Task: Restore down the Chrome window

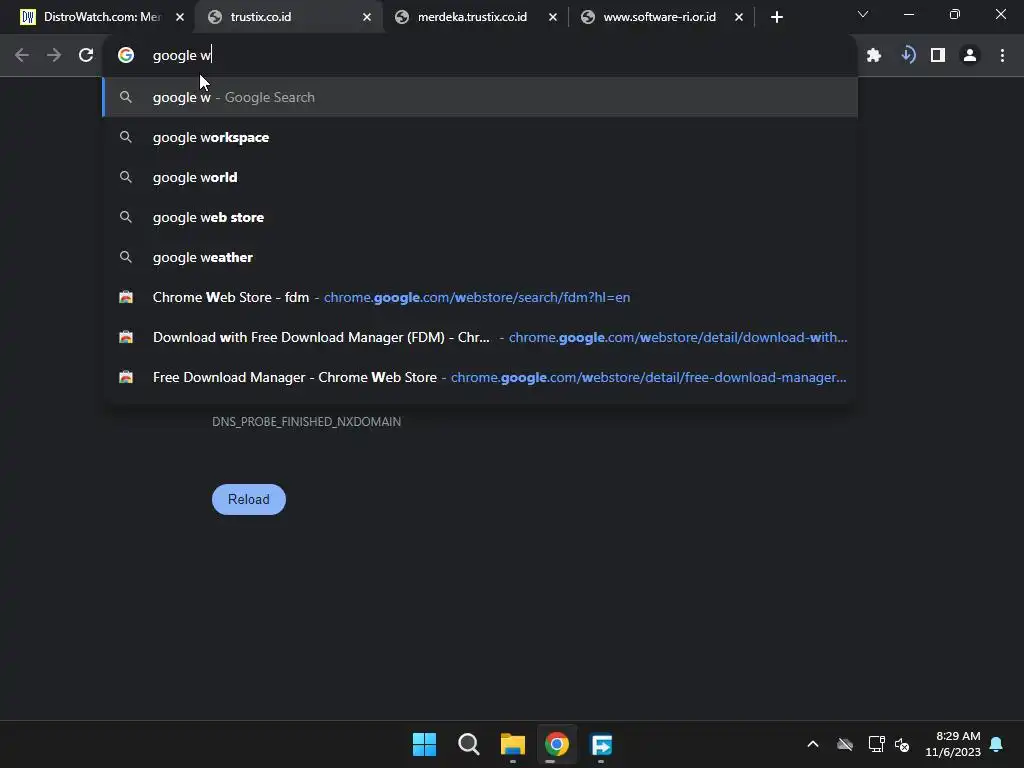Action: click(955, 14)
